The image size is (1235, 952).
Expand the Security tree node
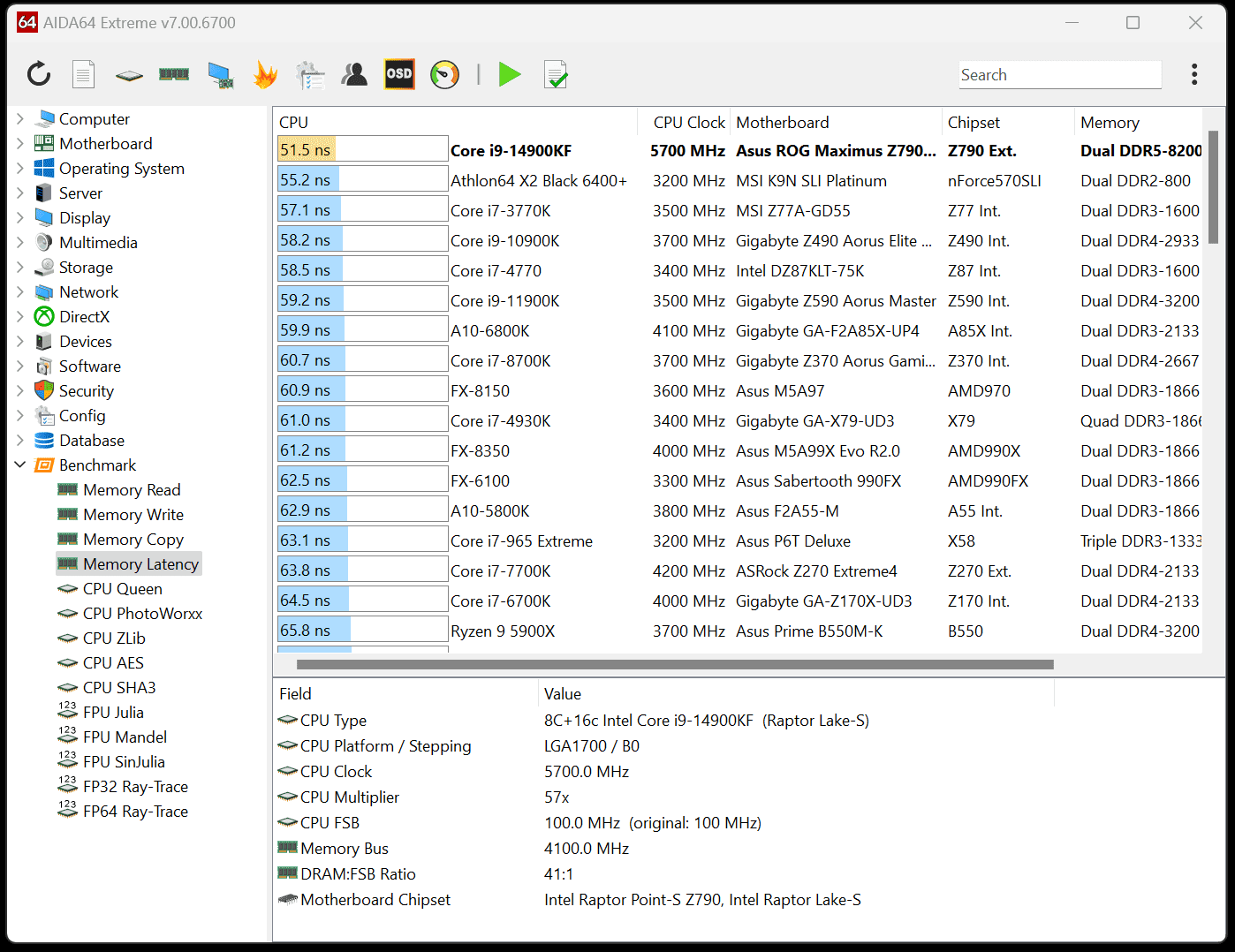[20, 390]
